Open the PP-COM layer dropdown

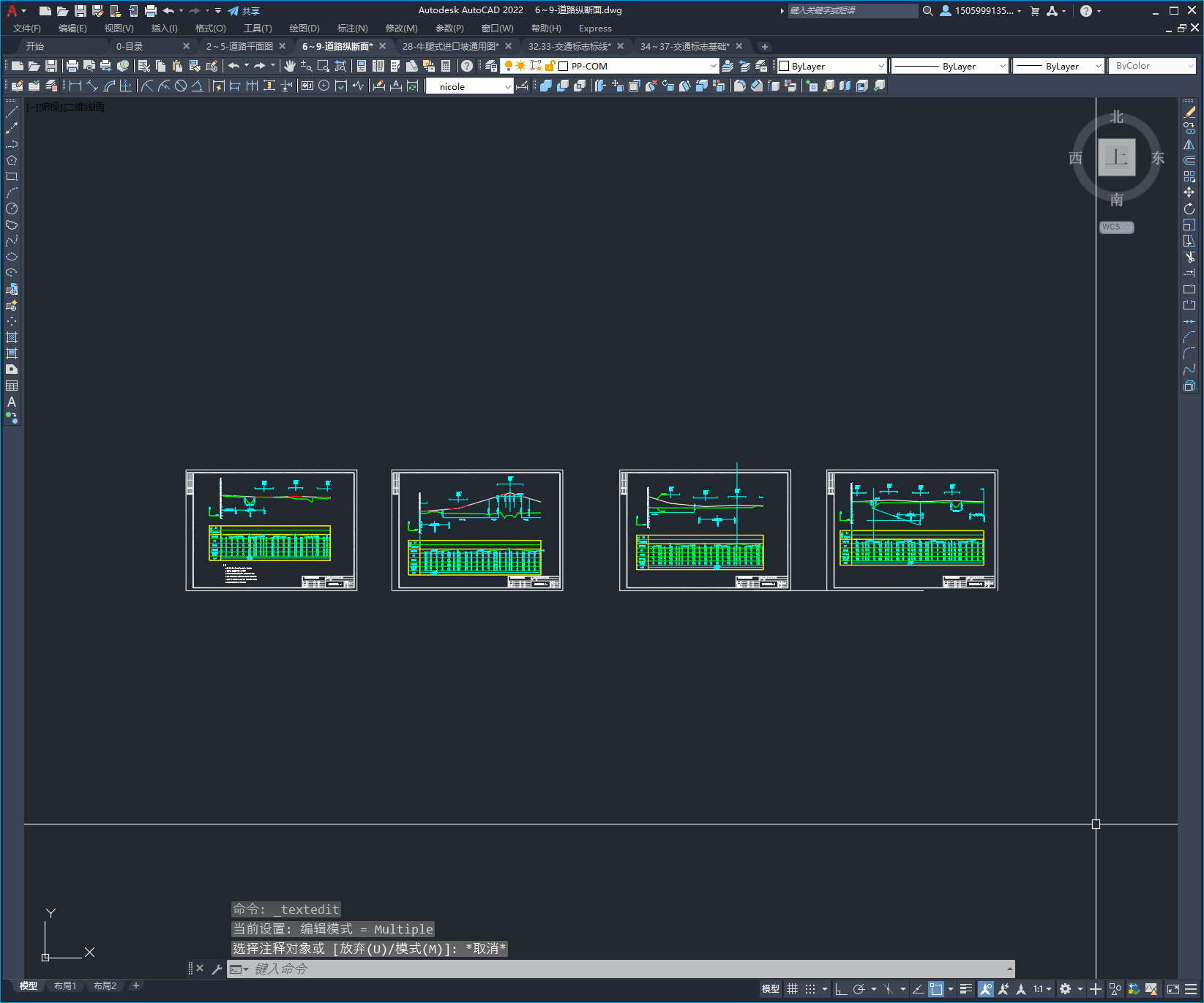(x=609, y=66)
